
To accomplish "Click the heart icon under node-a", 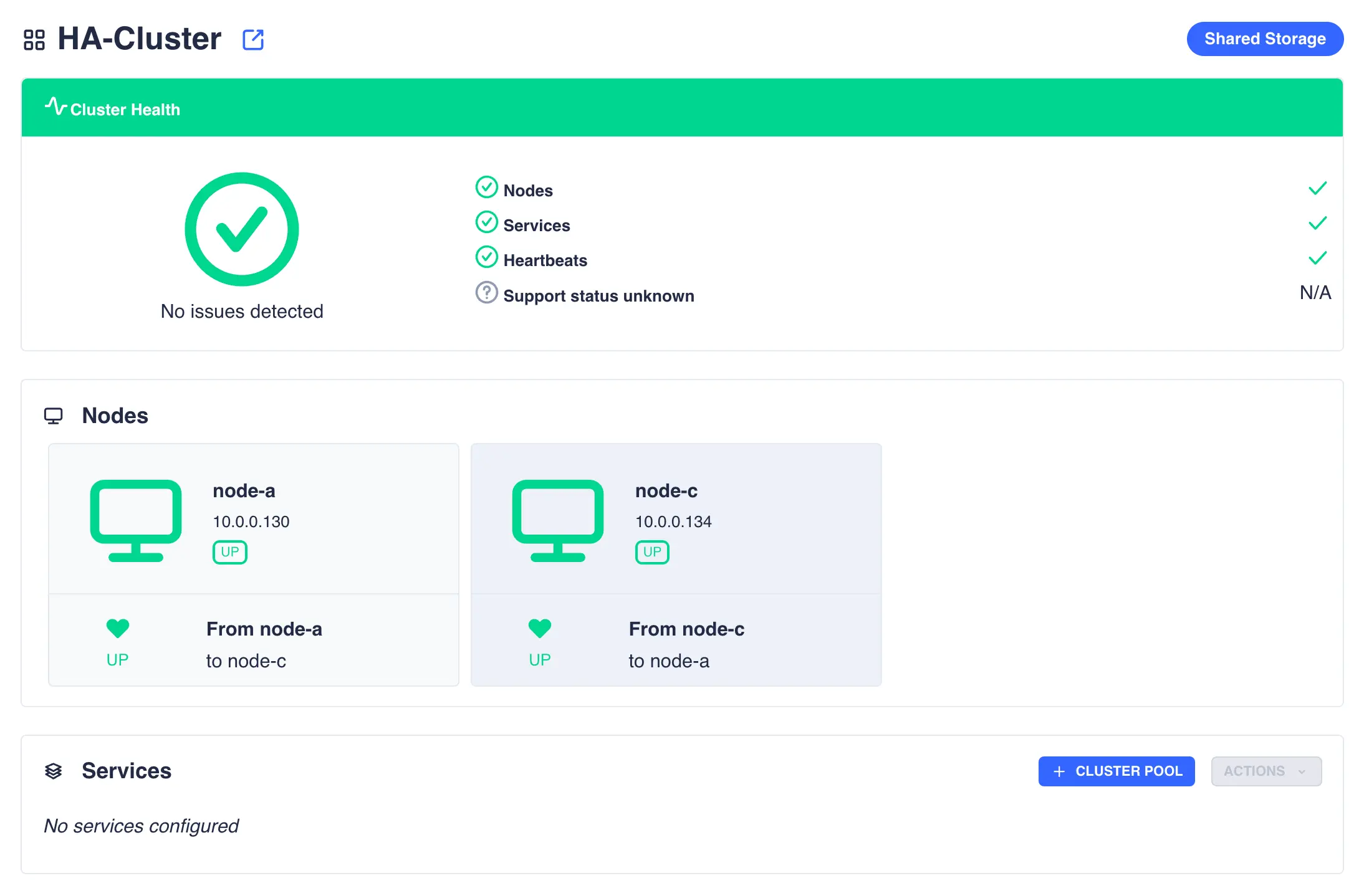I will 117,628.
